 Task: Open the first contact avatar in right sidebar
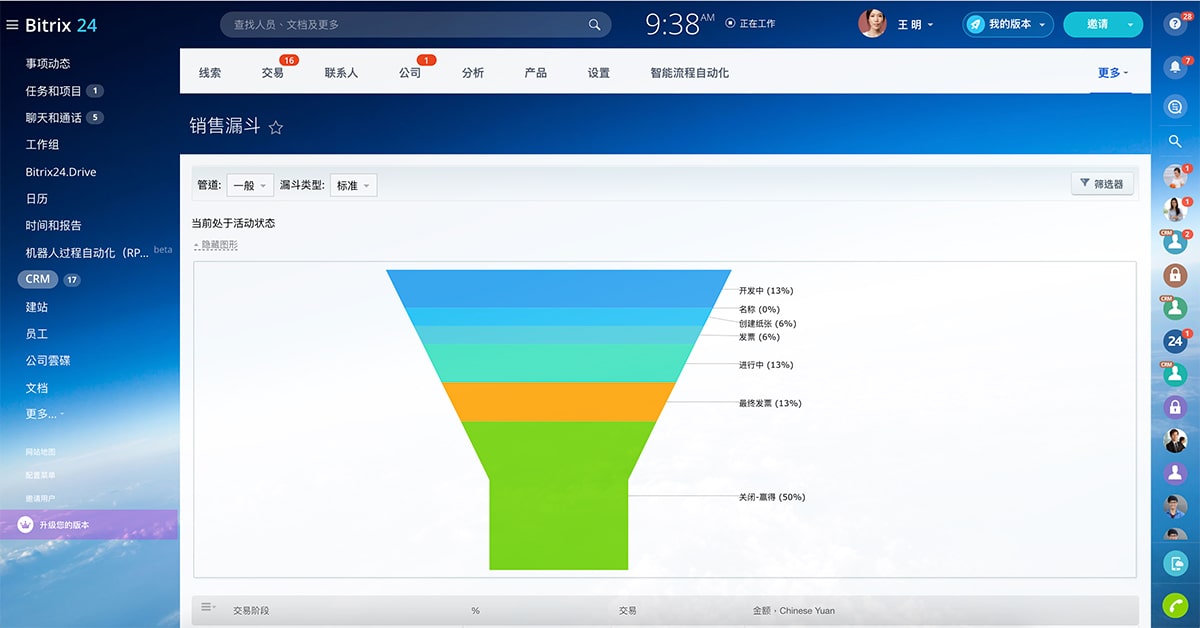click(1175, 176)
